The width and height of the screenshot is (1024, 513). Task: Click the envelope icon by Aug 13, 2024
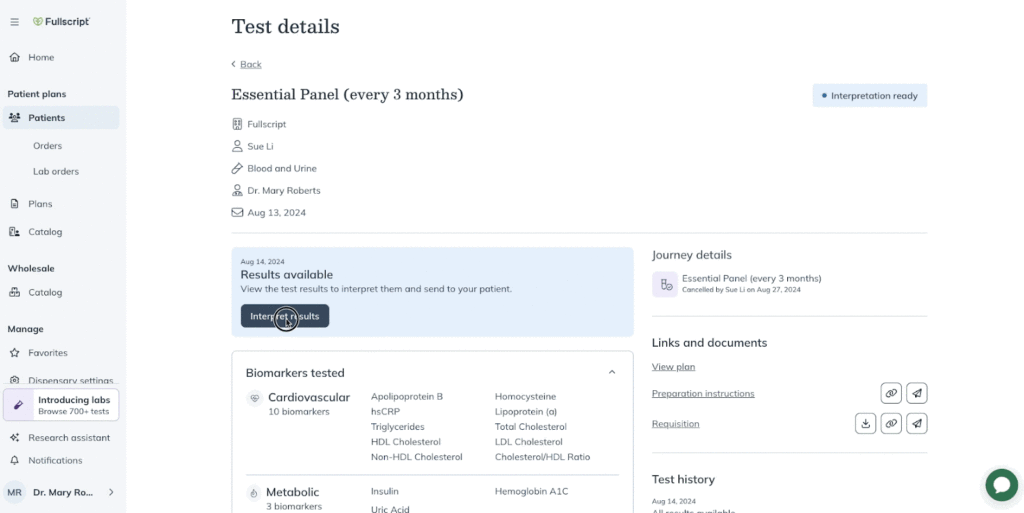(x=237, y=213)
